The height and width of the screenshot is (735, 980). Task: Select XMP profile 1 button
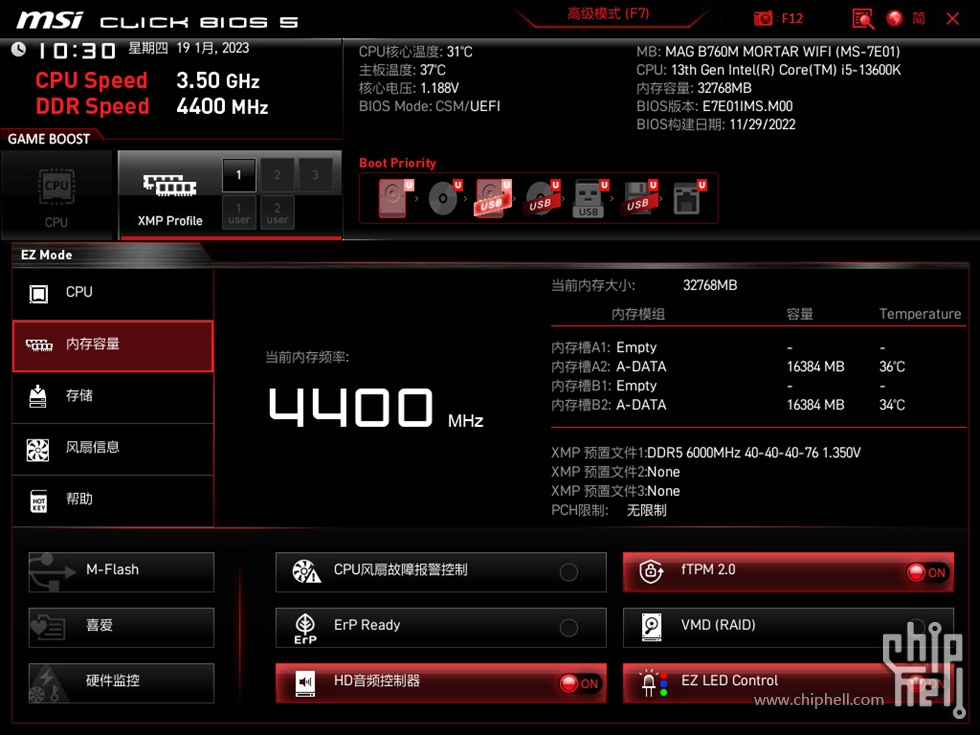(238, 175)
